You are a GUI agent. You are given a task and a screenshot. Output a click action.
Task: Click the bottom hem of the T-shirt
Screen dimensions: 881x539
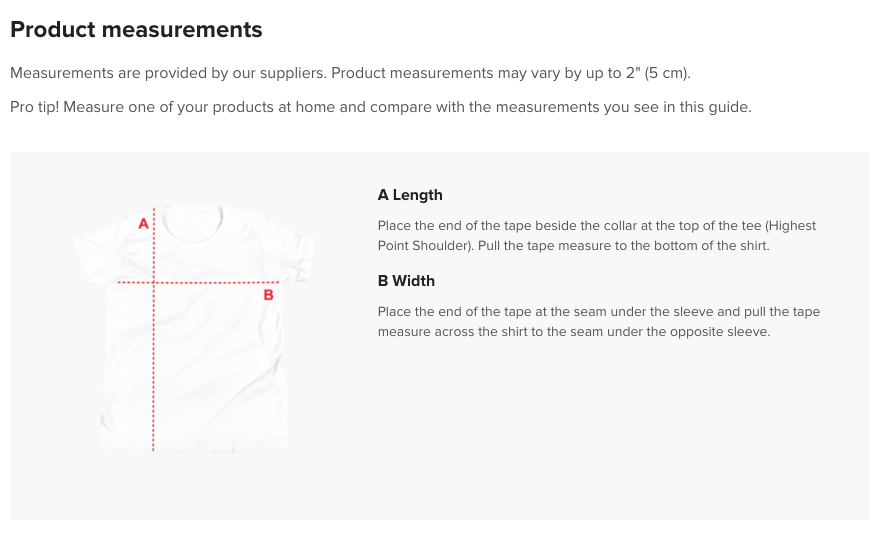pyautogui.click(x=194, y=447)
